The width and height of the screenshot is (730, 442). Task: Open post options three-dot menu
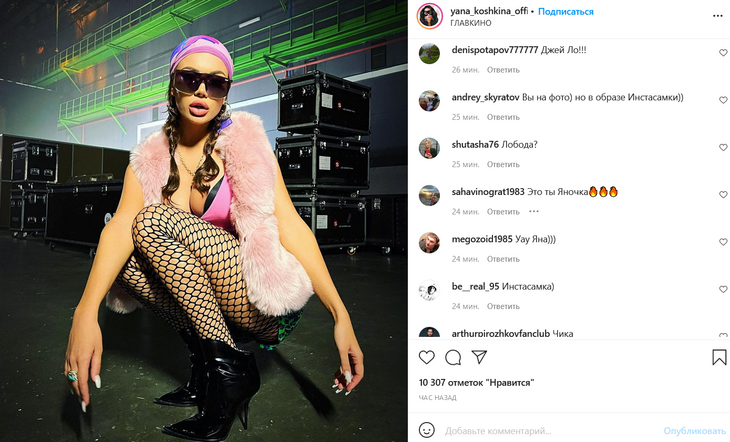pos(718,16)
